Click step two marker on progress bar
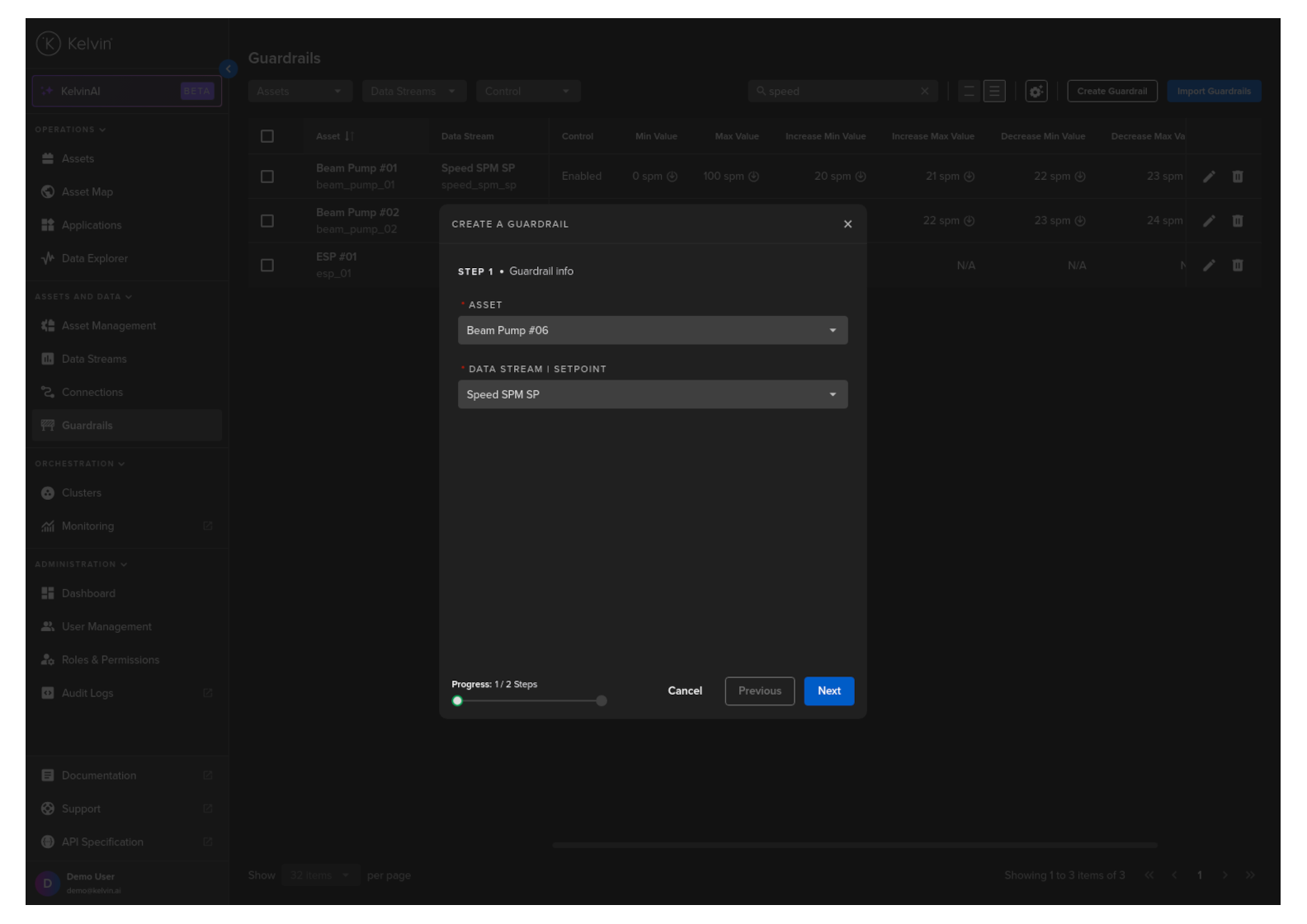1307x924 pixels. point(602,701)
